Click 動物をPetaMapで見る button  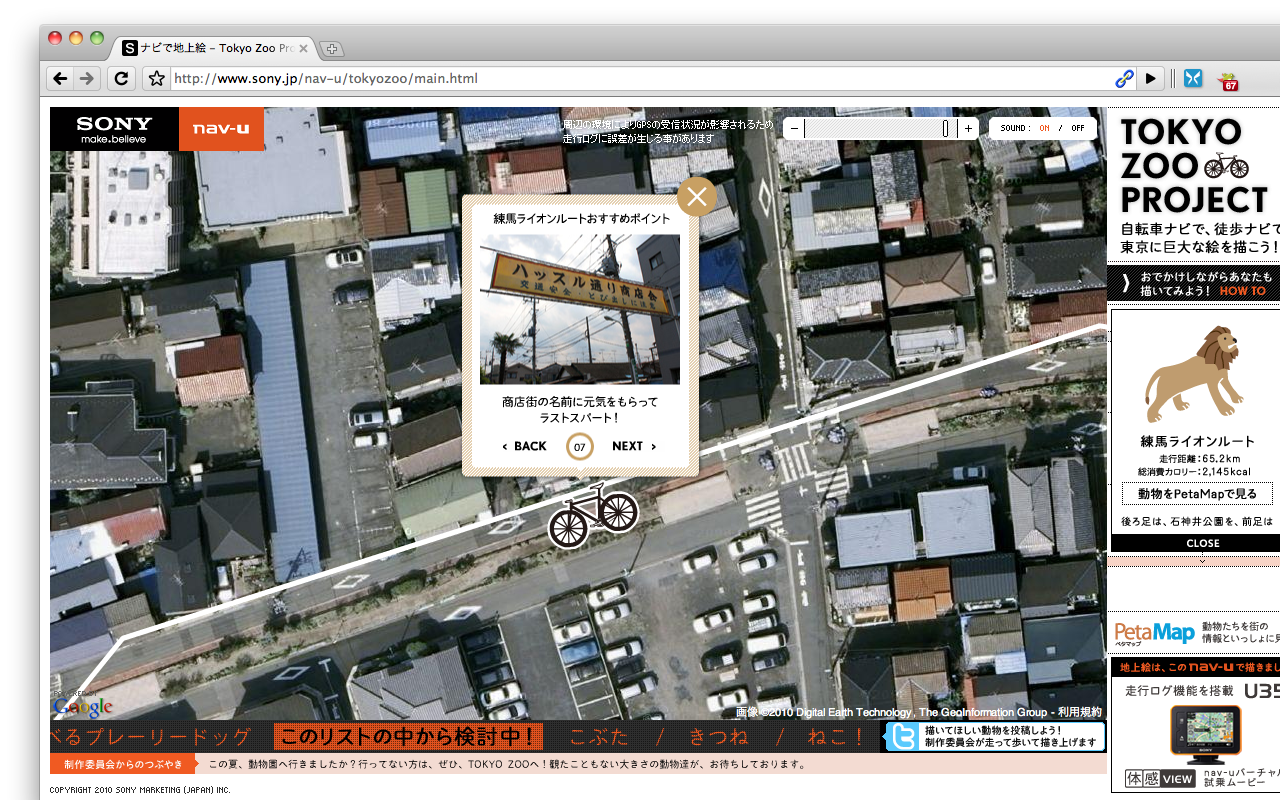pyautogui.click(x=1196, y=494)
